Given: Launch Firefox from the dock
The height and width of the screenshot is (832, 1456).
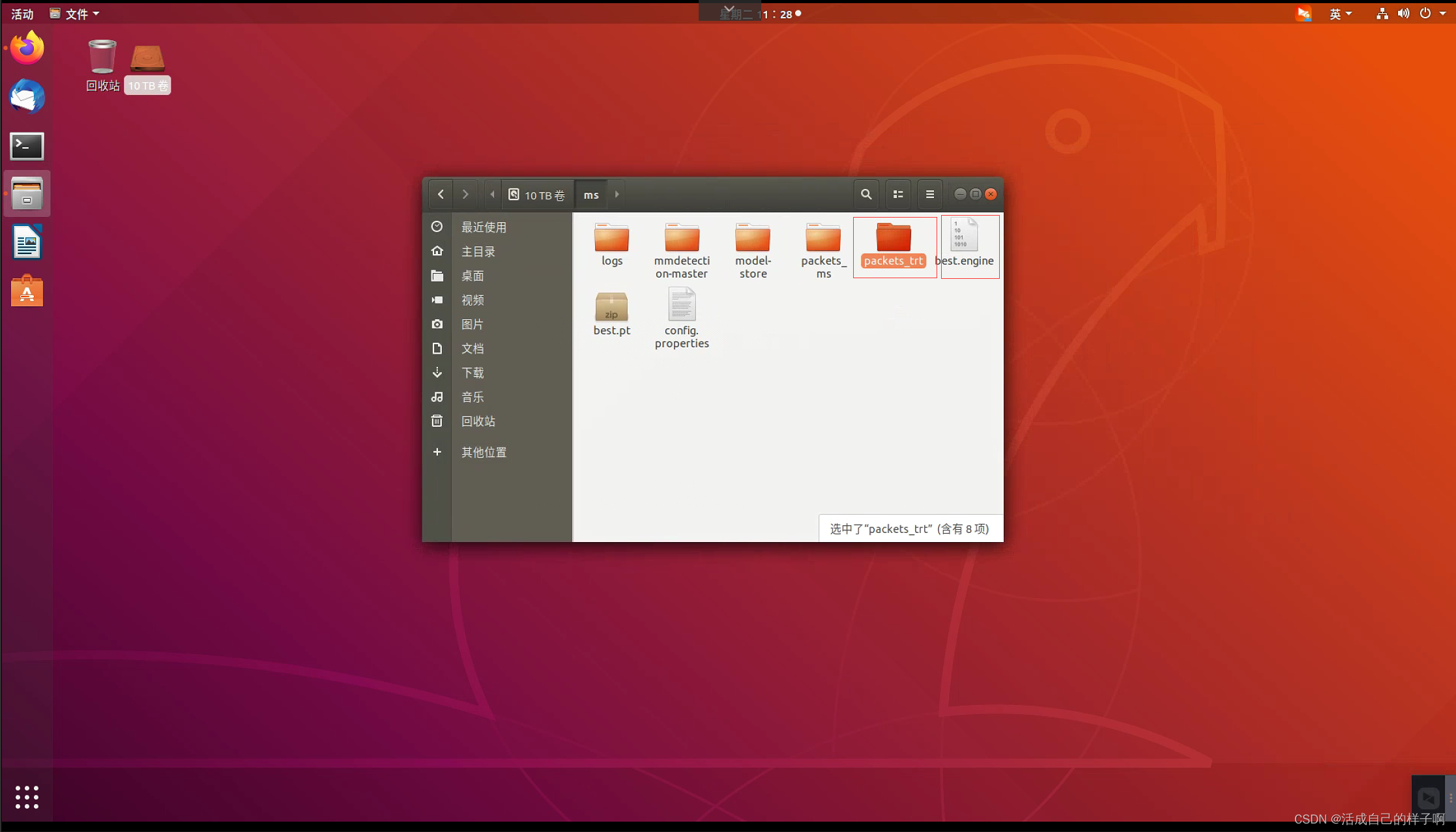Looking at the screenshot, I should [x=27, y=48].
